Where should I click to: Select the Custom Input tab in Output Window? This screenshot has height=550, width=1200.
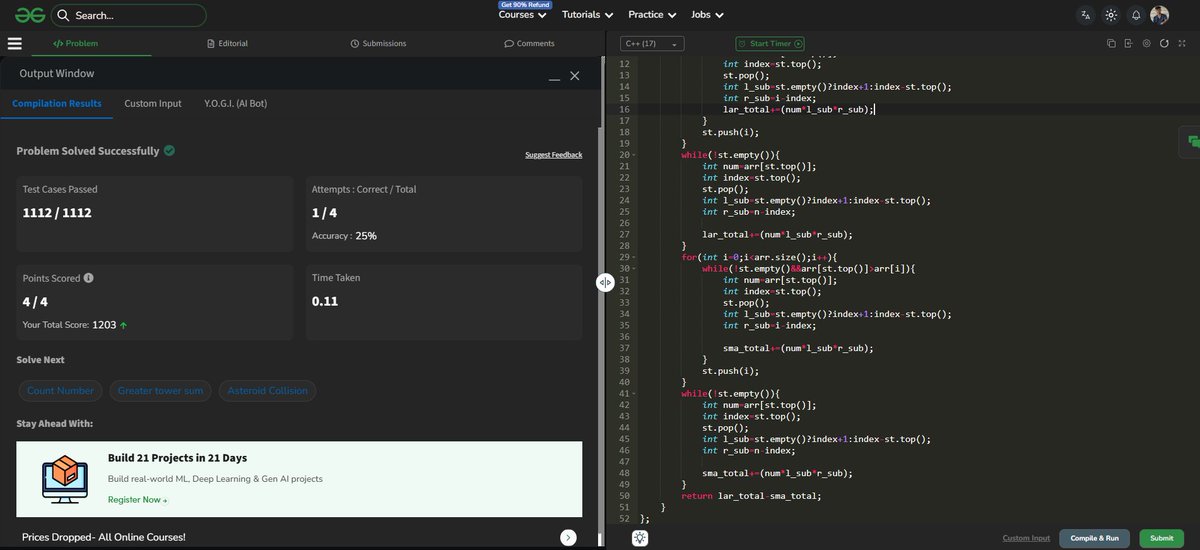point(153,103)
